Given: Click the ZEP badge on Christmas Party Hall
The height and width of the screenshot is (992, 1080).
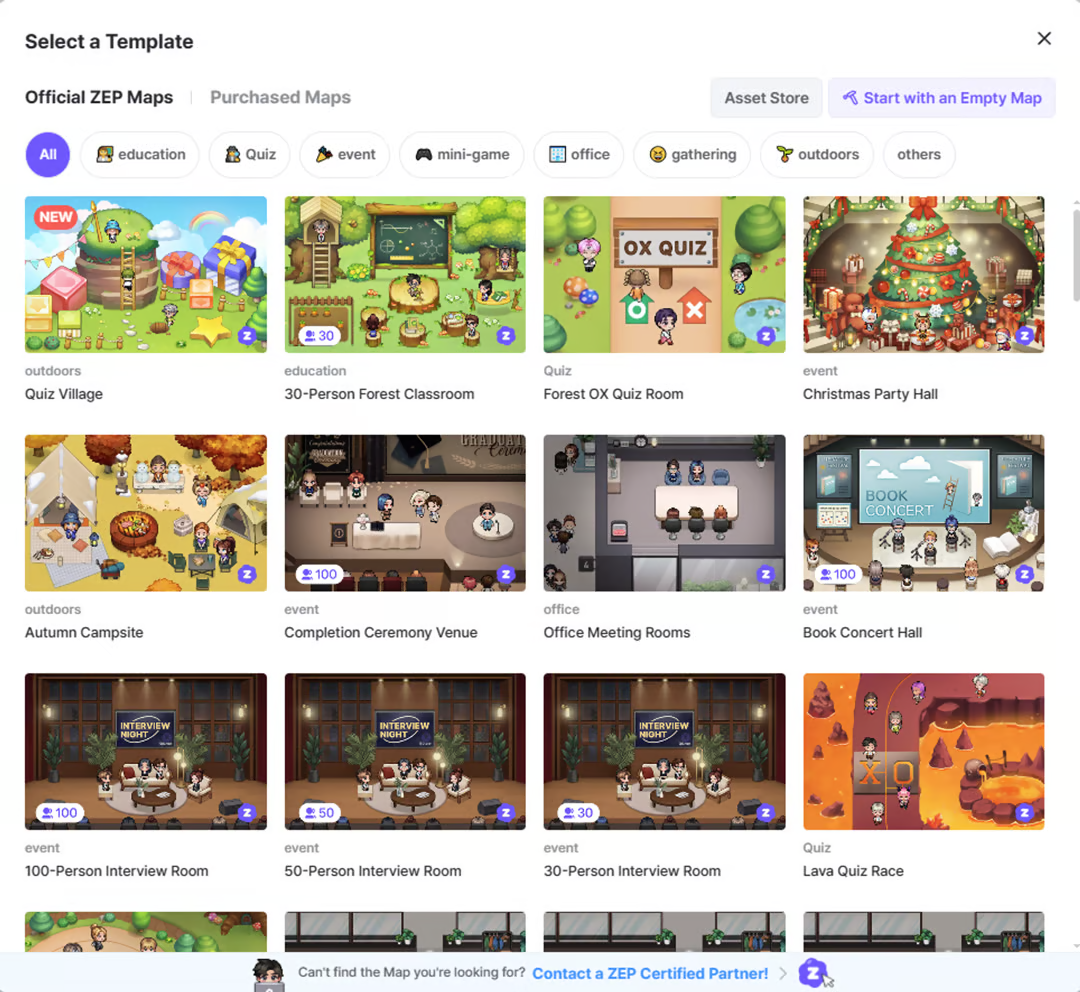Looking at the screenshot, I should click(1025, 335).
